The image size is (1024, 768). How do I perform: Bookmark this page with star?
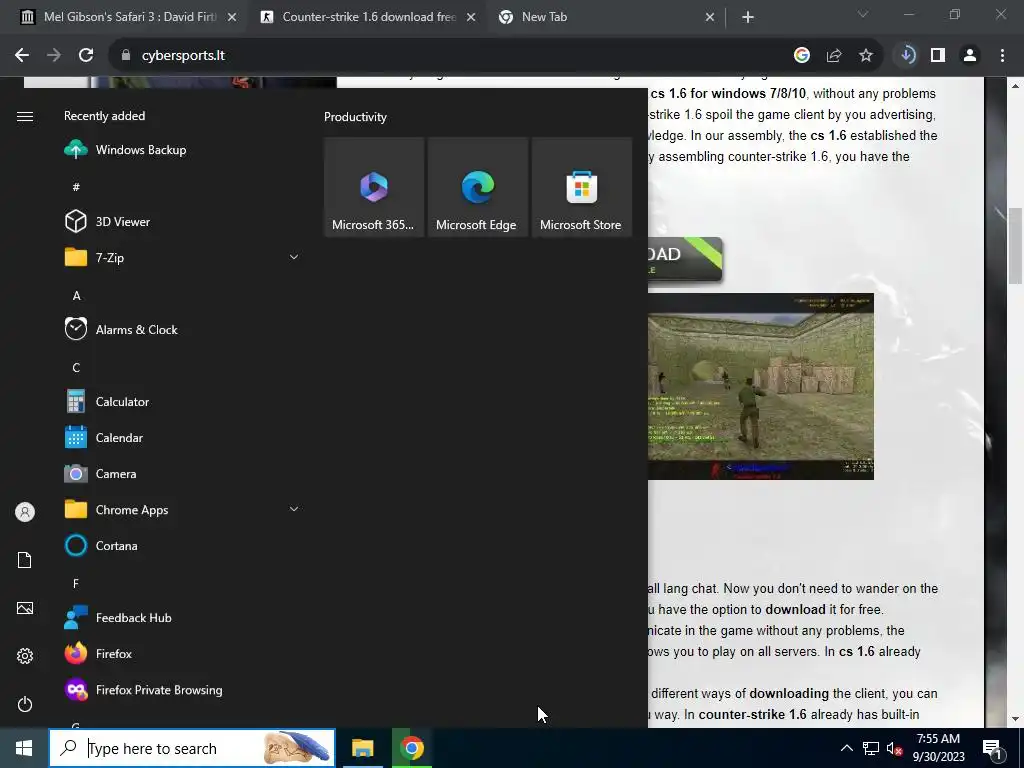pos(866,56)
